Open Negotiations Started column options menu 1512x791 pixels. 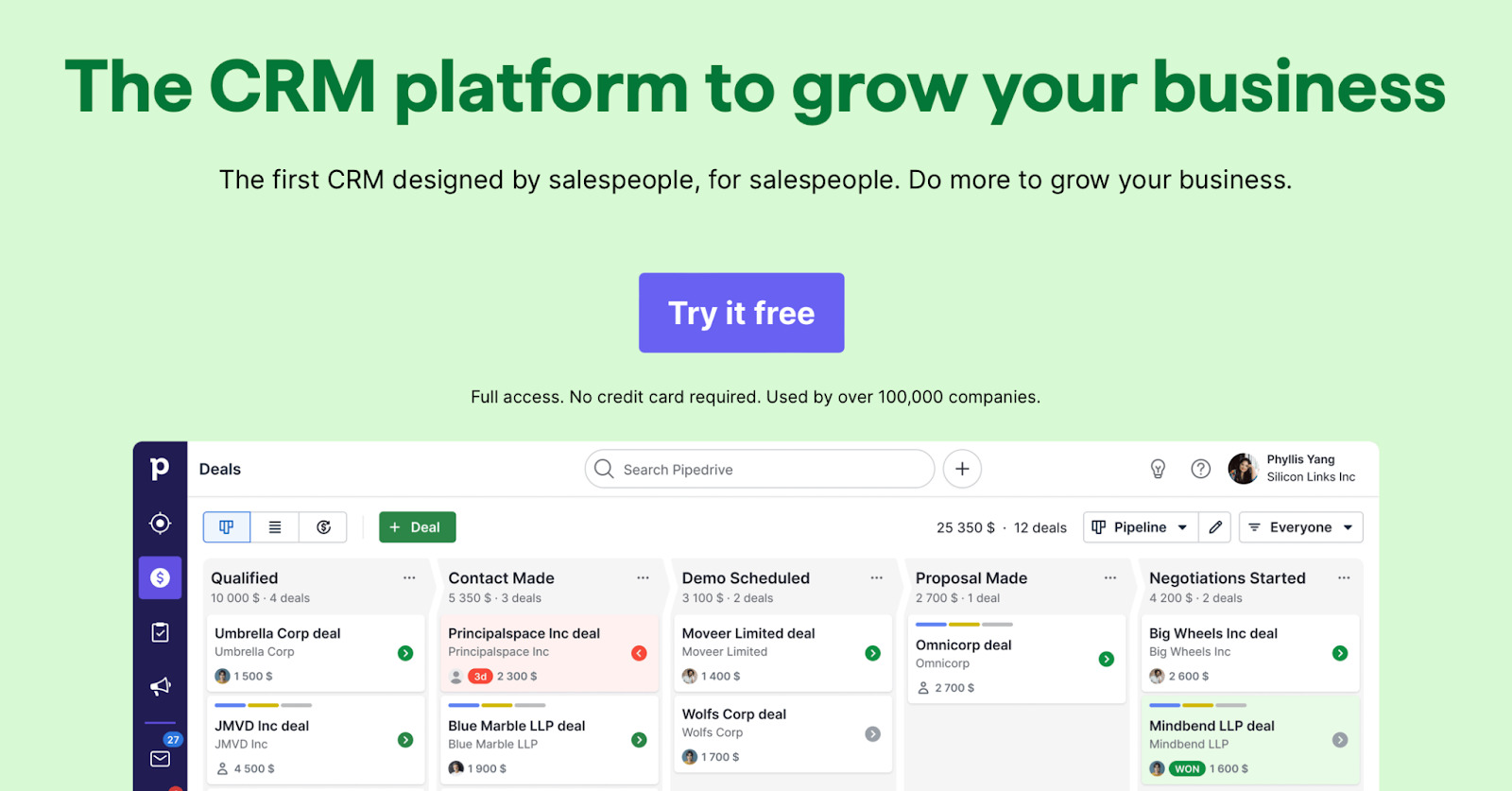click(1344, 578)
